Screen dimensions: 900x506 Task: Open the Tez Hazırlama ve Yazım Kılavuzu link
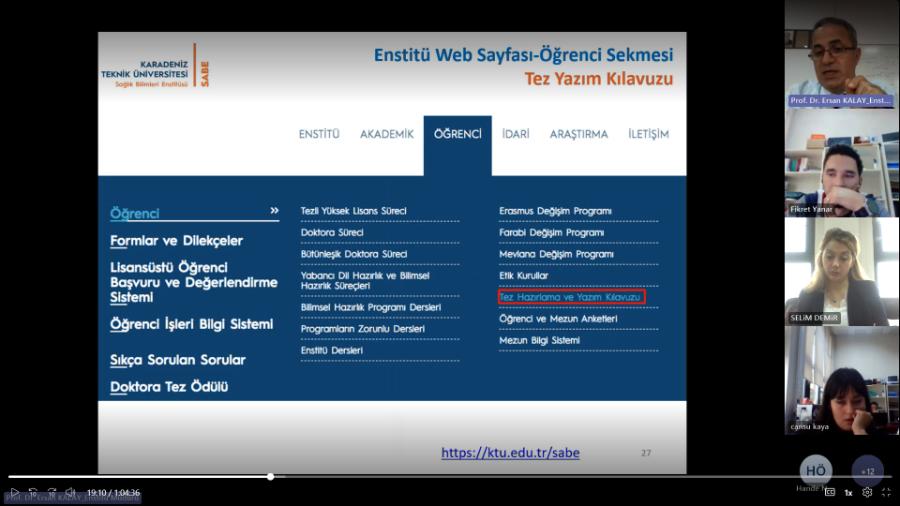(x=571, y=297)
